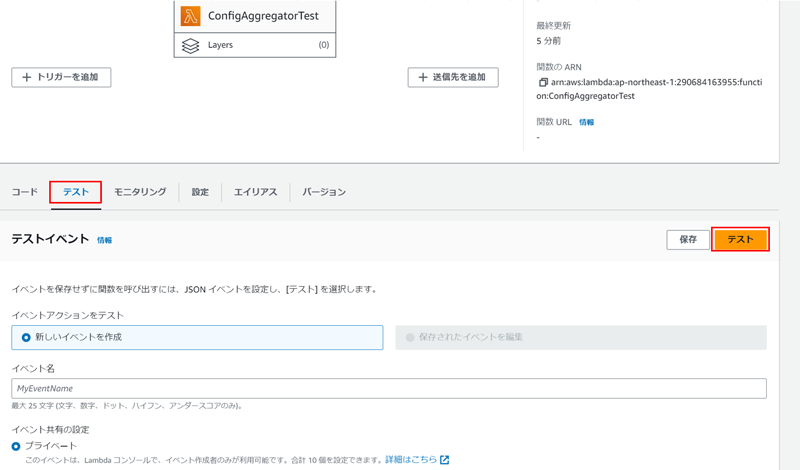Follow the 詳細はこちら link
Screen dimensions: 800x470
(411, 459)
